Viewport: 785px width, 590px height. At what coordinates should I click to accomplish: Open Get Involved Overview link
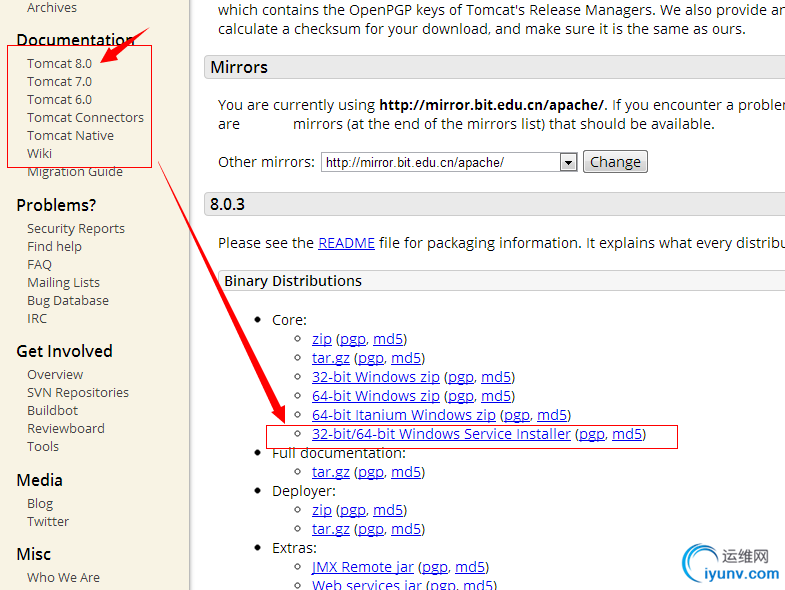click(55, 375)
